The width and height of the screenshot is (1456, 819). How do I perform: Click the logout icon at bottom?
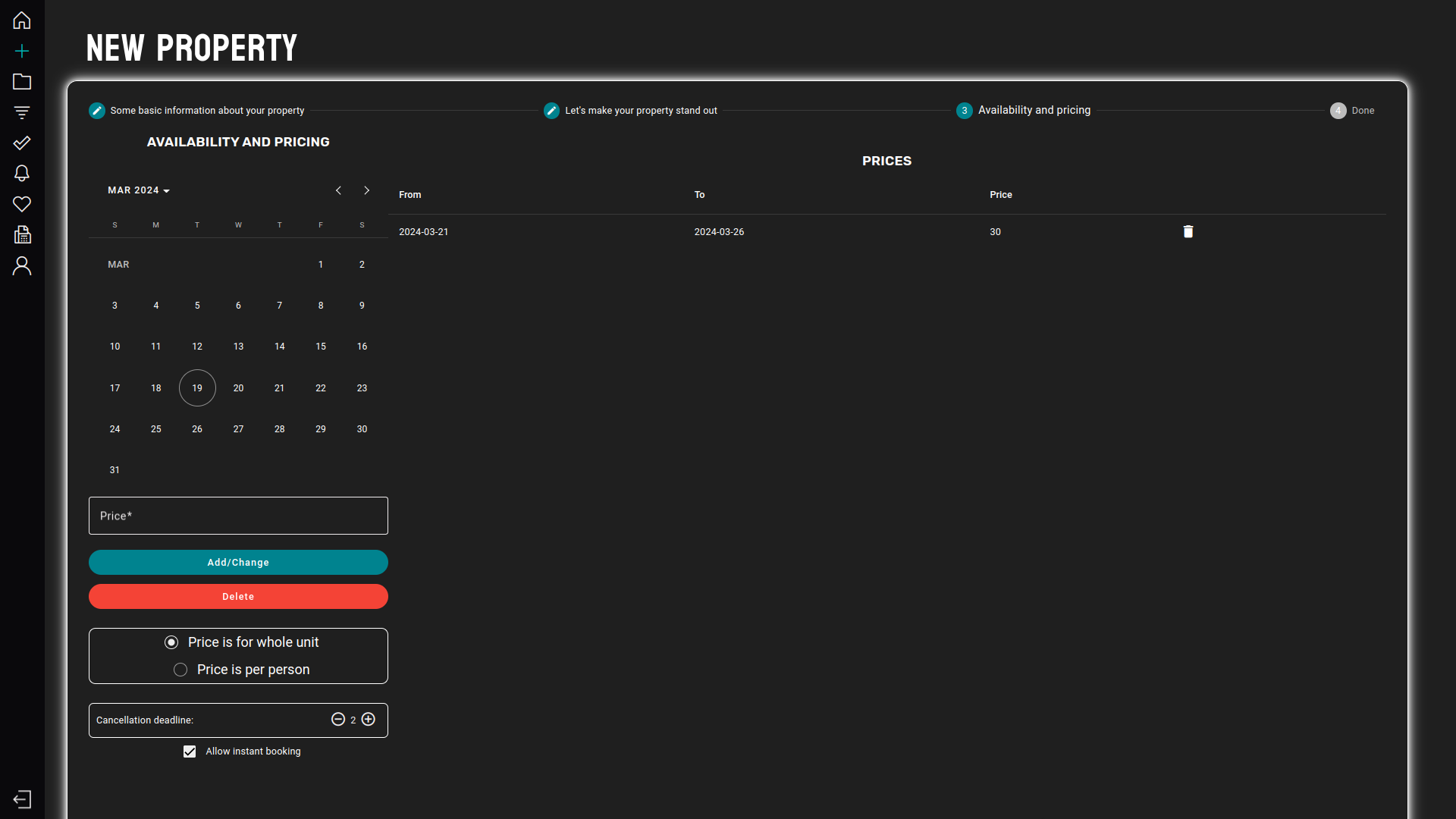pyautogui.click(x=22, y=799)
